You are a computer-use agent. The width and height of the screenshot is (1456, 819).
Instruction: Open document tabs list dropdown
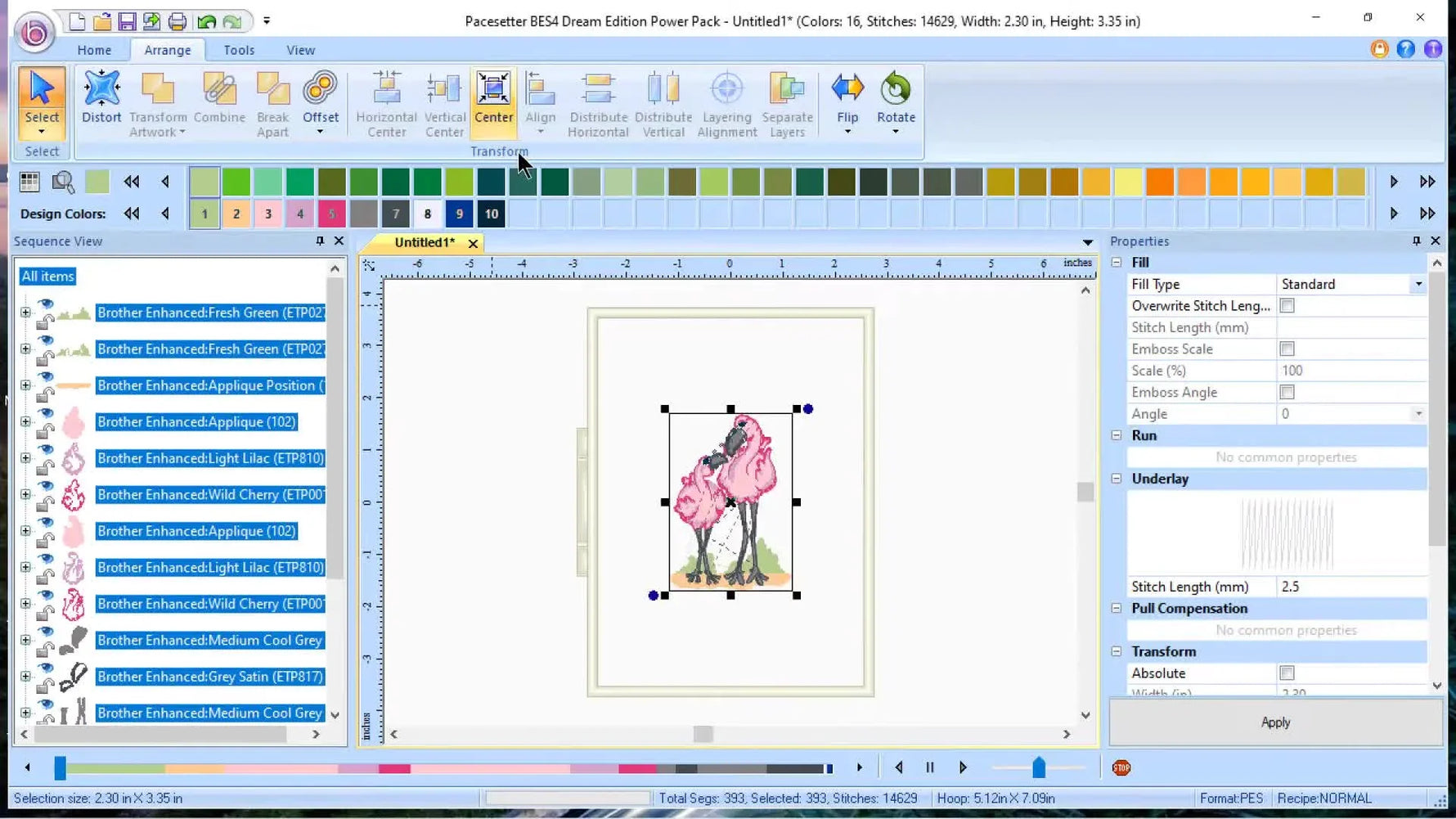click(1087, 242)
